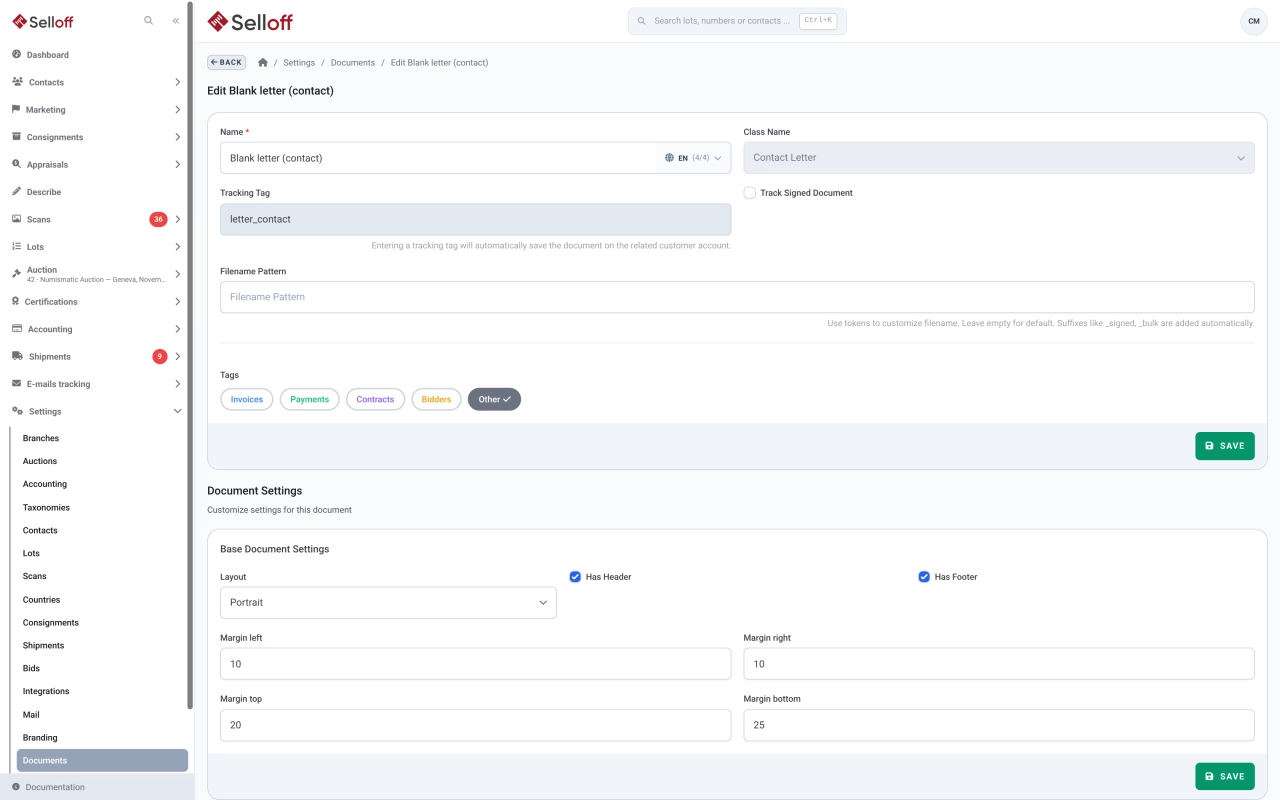Click the E-mails tracking envelope icon
The width and height of the screenshot is (1280, 800).
point(16,384)
